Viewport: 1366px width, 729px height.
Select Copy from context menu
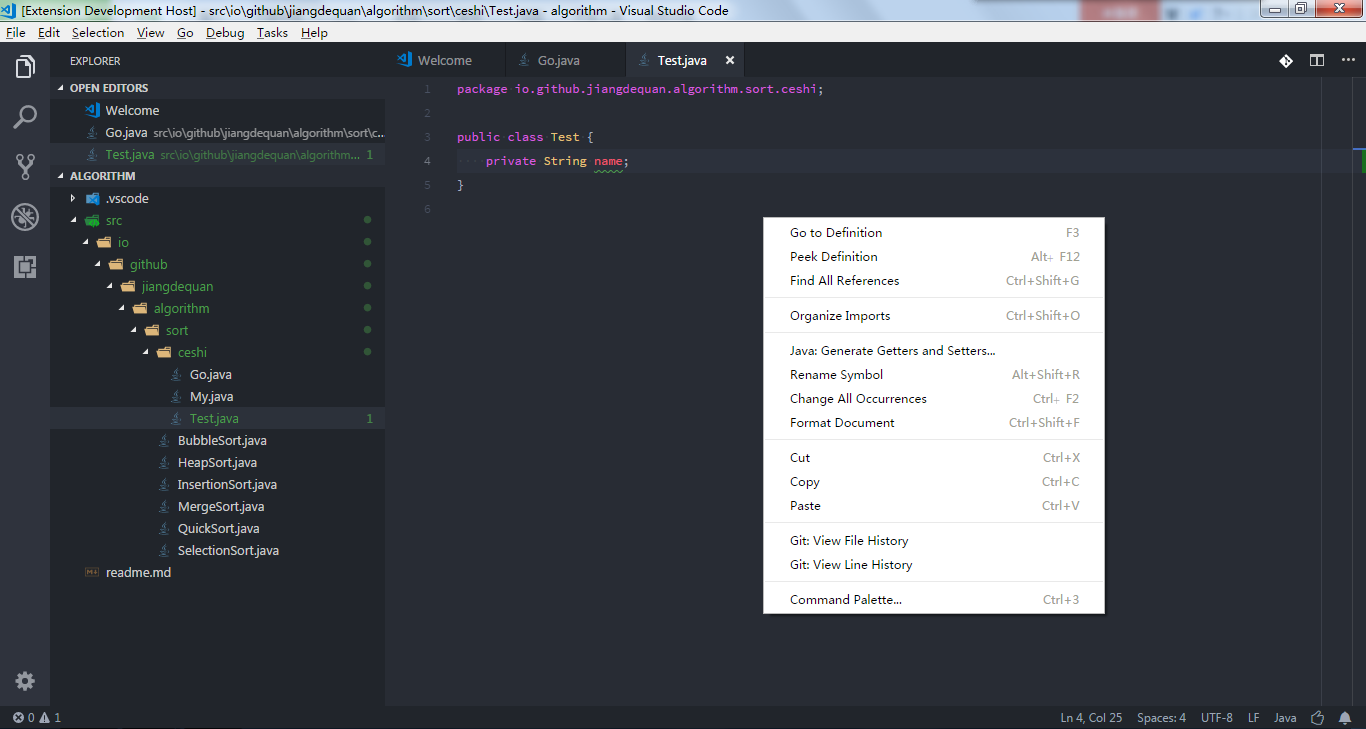coord(934,482)
